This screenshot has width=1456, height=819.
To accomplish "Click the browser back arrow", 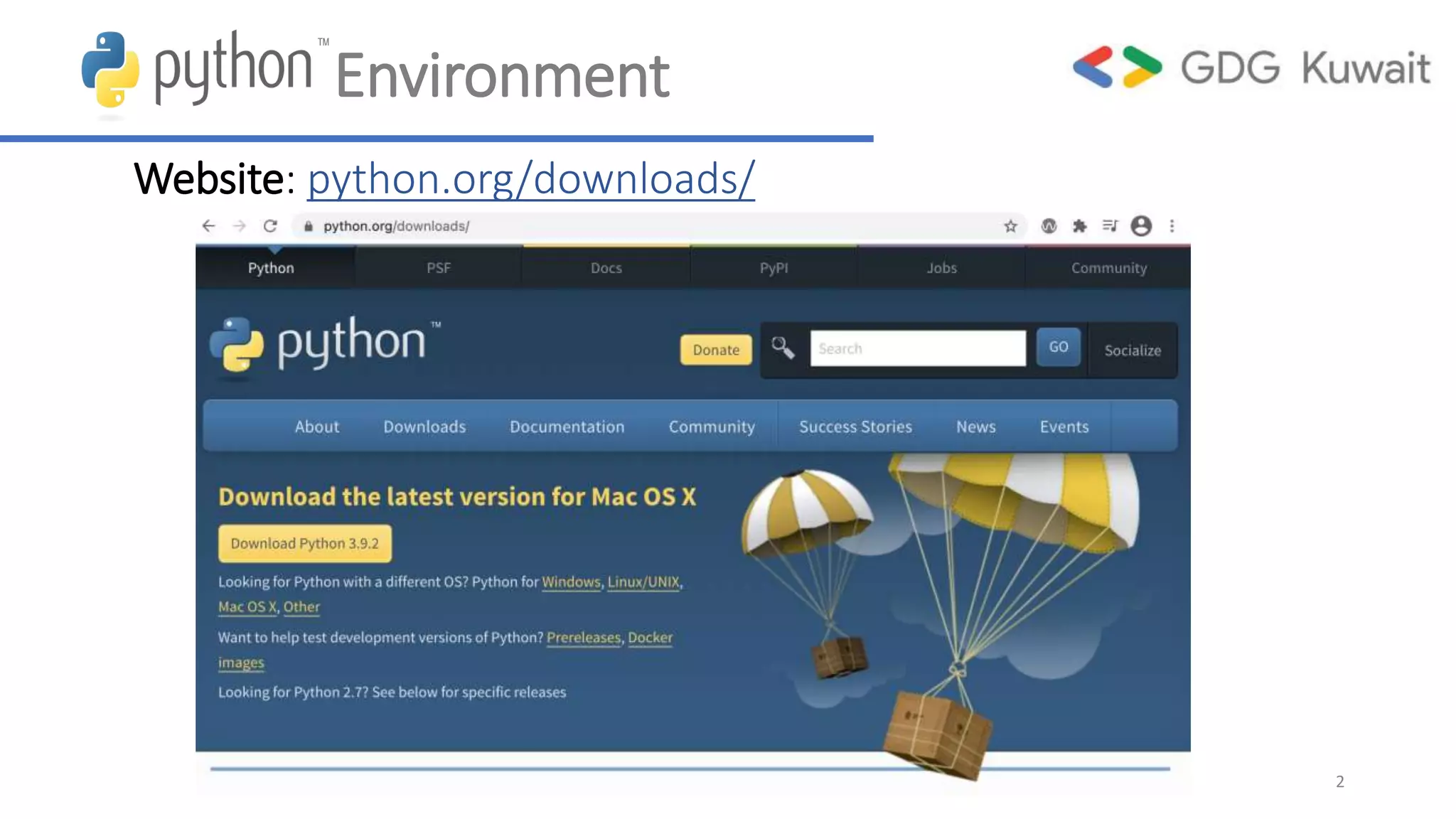I will click(208, 226).
